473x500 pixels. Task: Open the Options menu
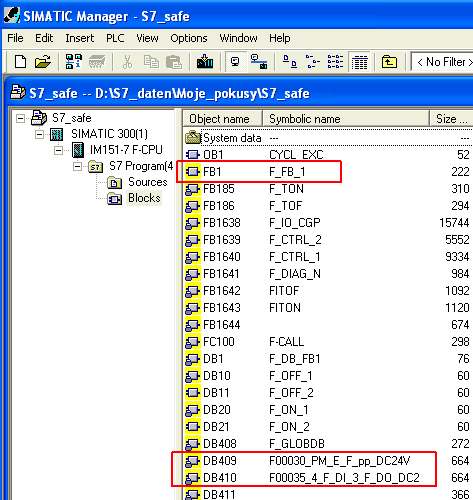tap(189, 38)
